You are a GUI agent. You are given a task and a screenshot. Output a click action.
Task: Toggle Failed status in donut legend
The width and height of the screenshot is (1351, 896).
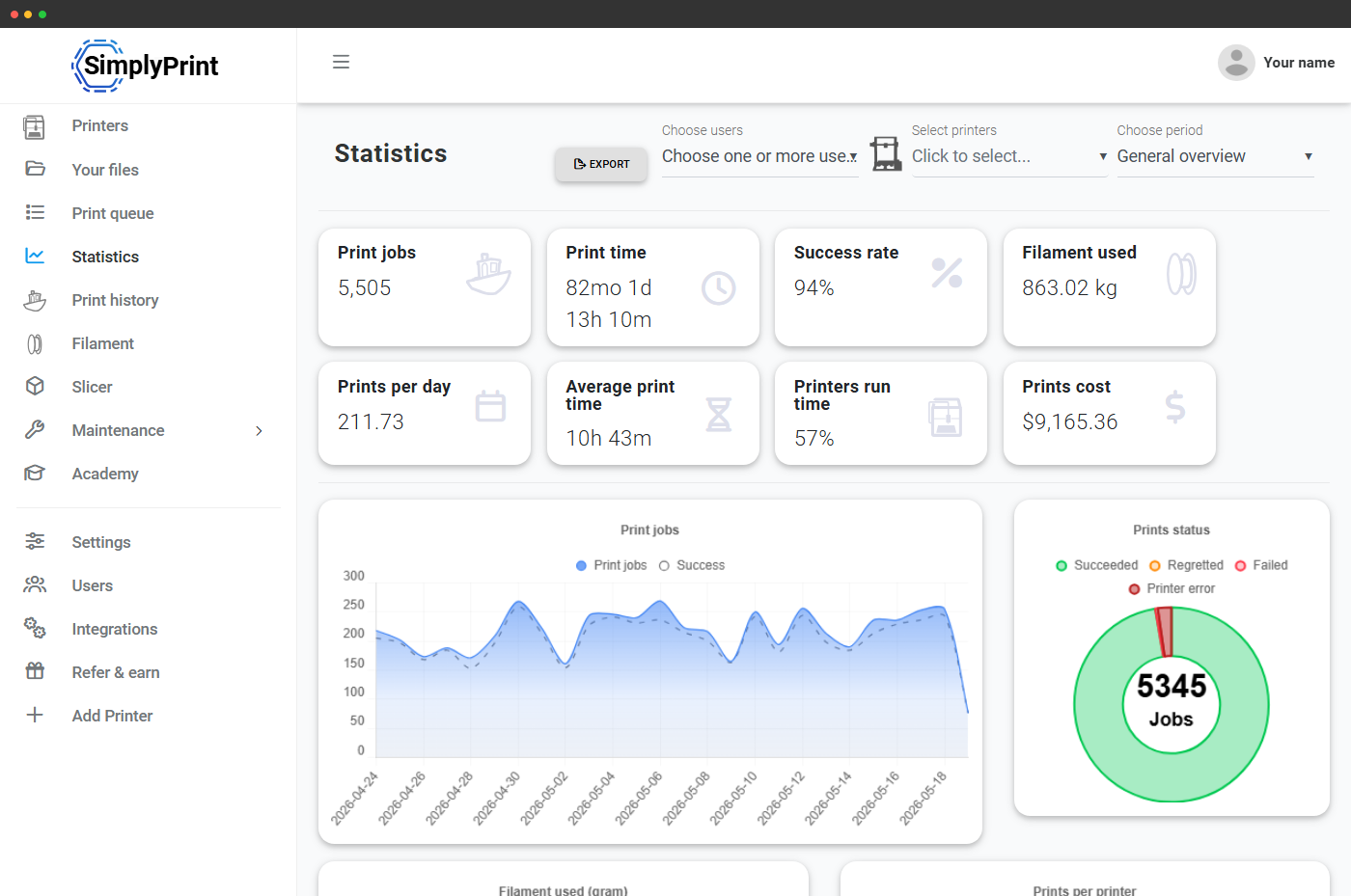1261,565
